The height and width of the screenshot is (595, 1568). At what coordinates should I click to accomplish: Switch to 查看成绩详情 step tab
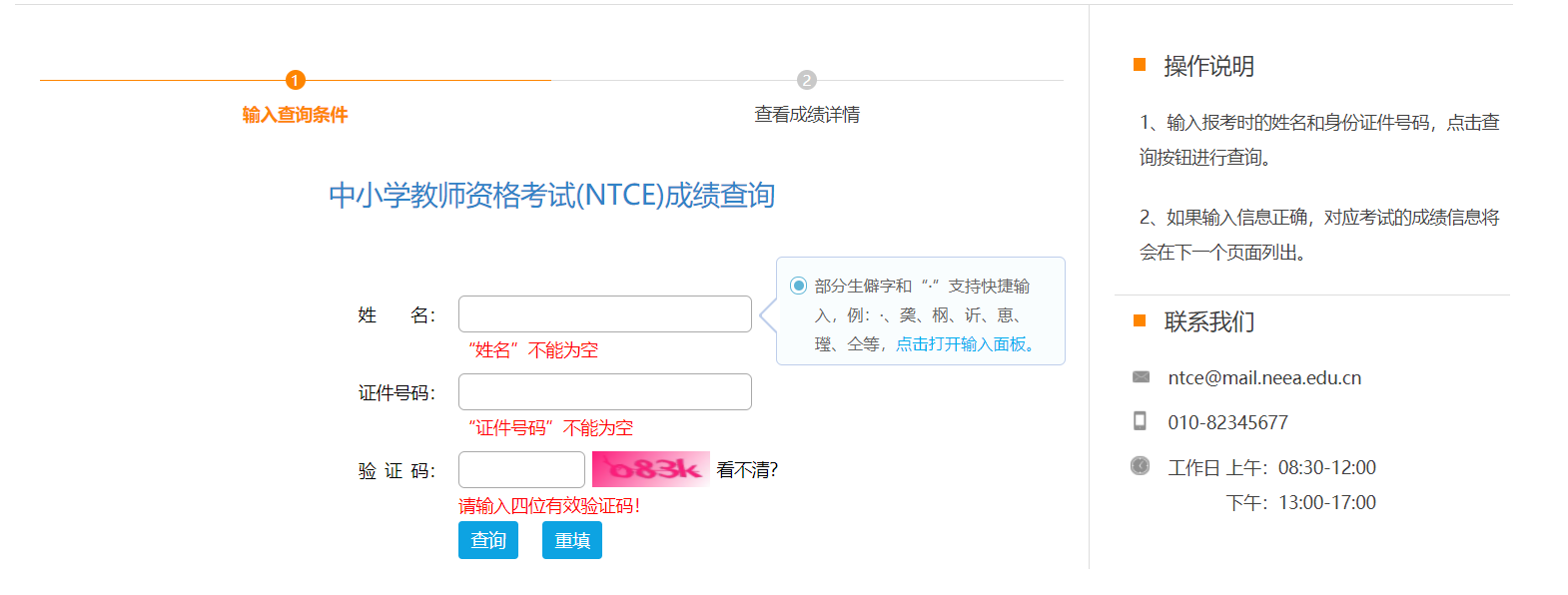(x=807, y=115)
